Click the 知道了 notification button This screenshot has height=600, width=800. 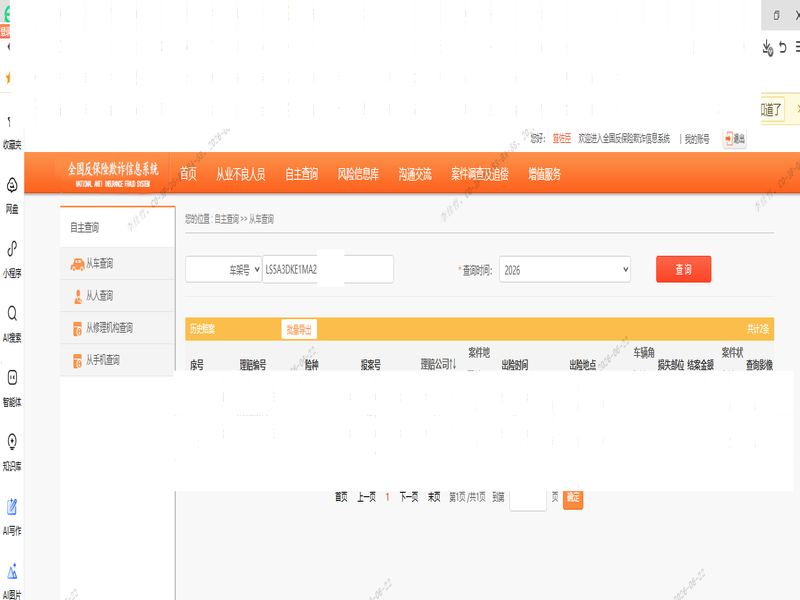(772, 109)
